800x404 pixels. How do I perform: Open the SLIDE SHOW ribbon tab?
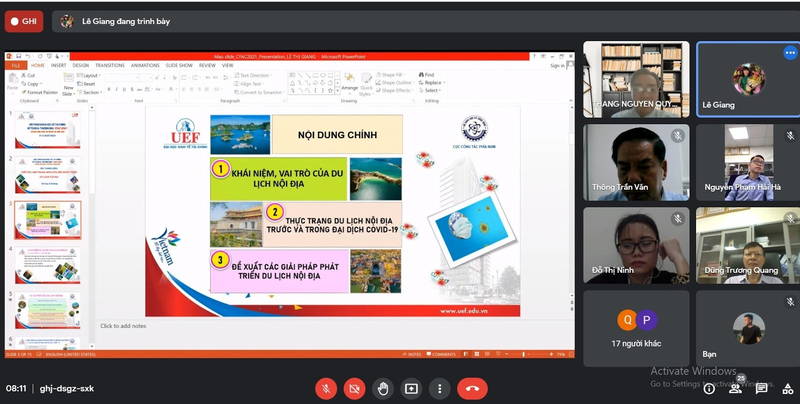(x=179, y=65)
